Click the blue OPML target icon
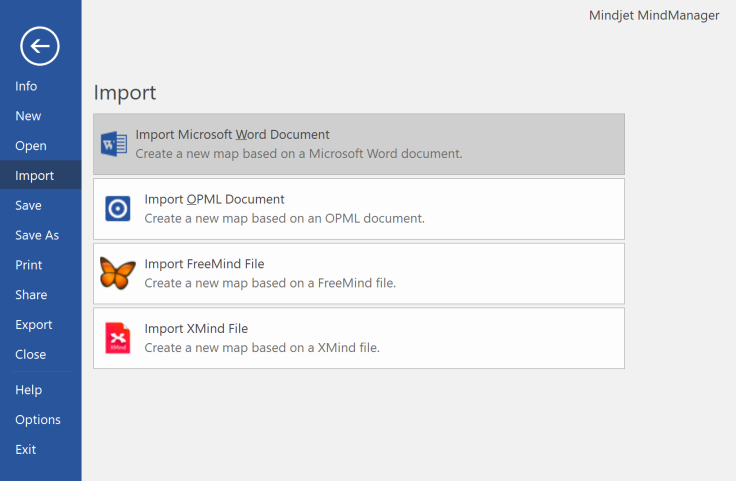This screenshot has height=481, width=736. click(x=118, y=209)
